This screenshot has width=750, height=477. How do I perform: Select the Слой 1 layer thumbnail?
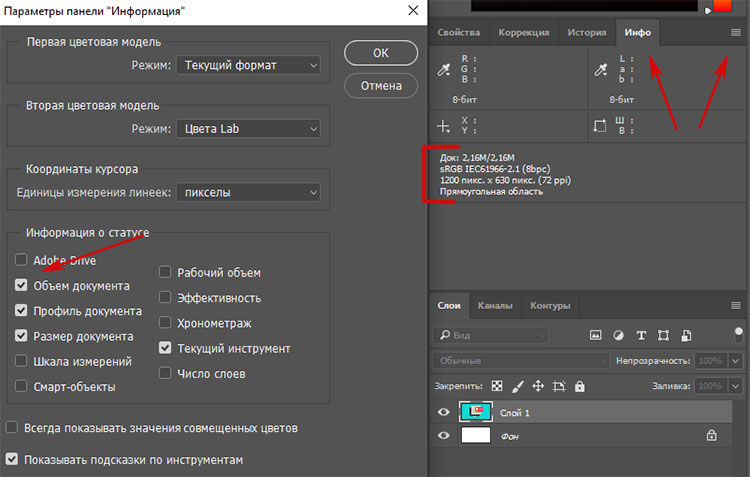(475, 411)
